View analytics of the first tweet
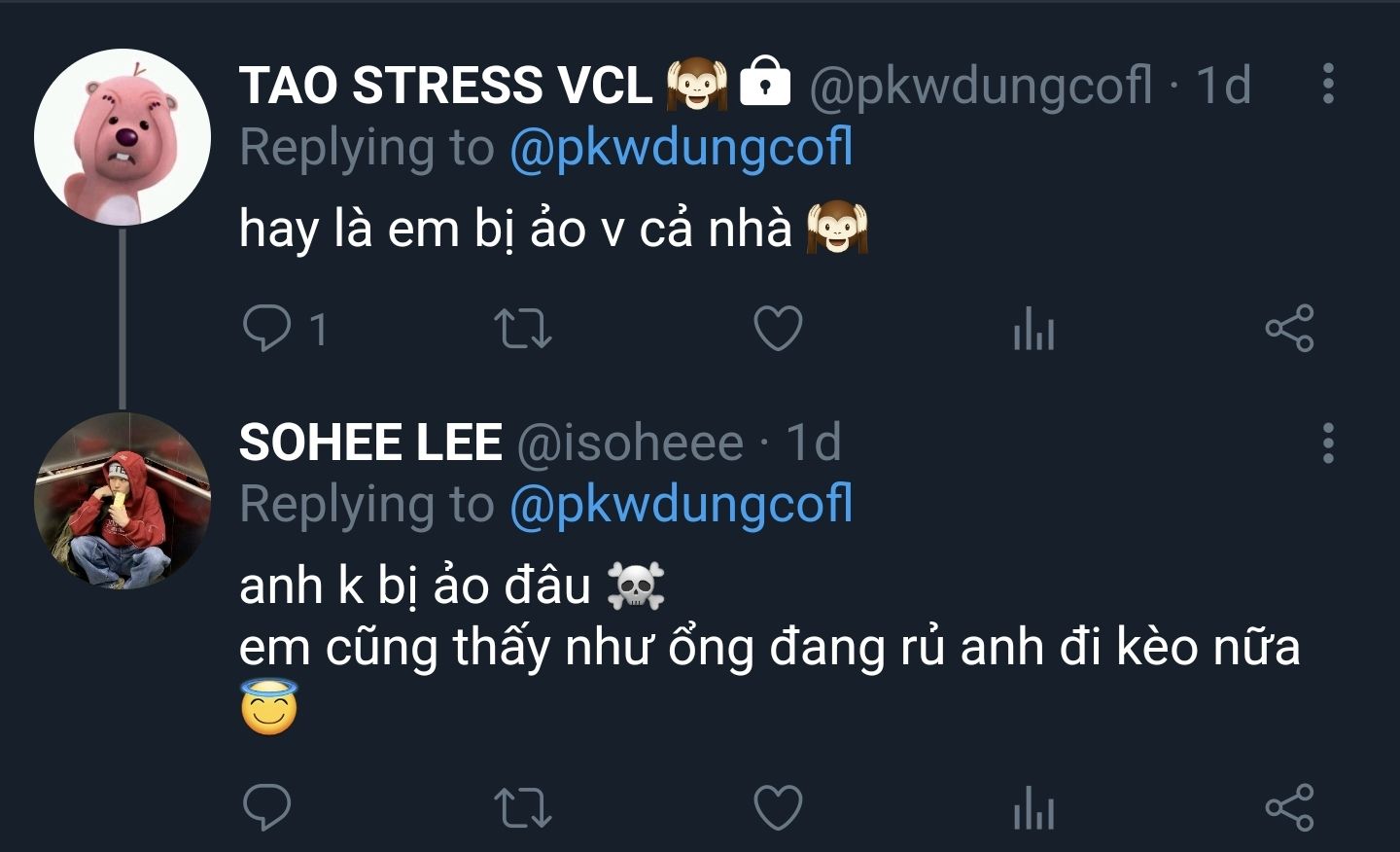 1033,329
